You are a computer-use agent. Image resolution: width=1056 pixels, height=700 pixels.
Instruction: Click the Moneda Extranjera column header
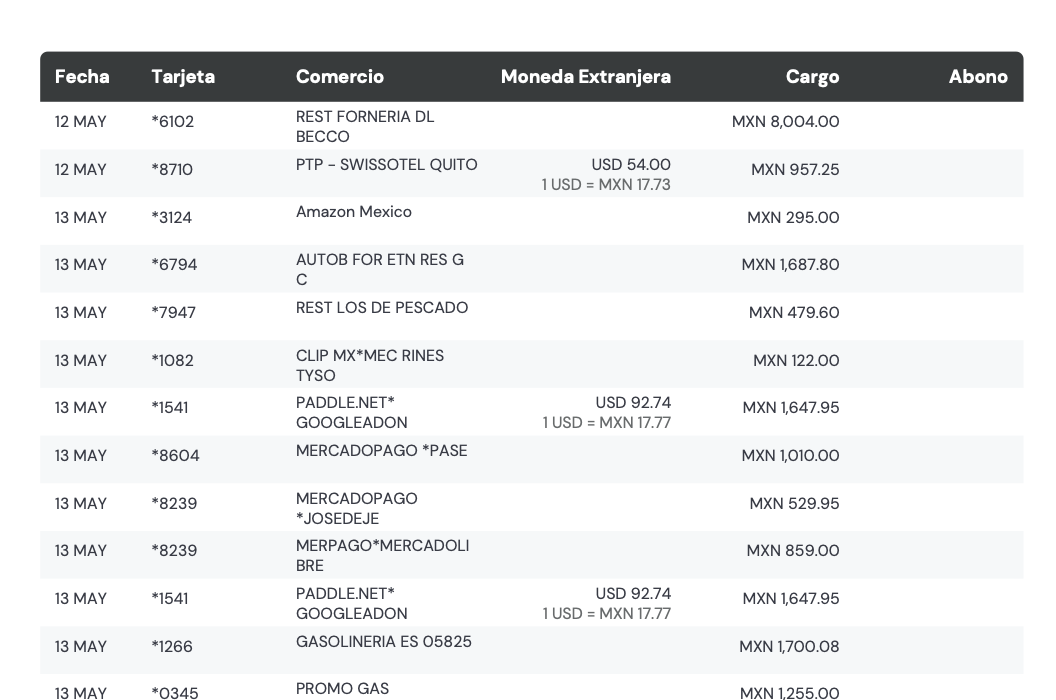point(585,77)
